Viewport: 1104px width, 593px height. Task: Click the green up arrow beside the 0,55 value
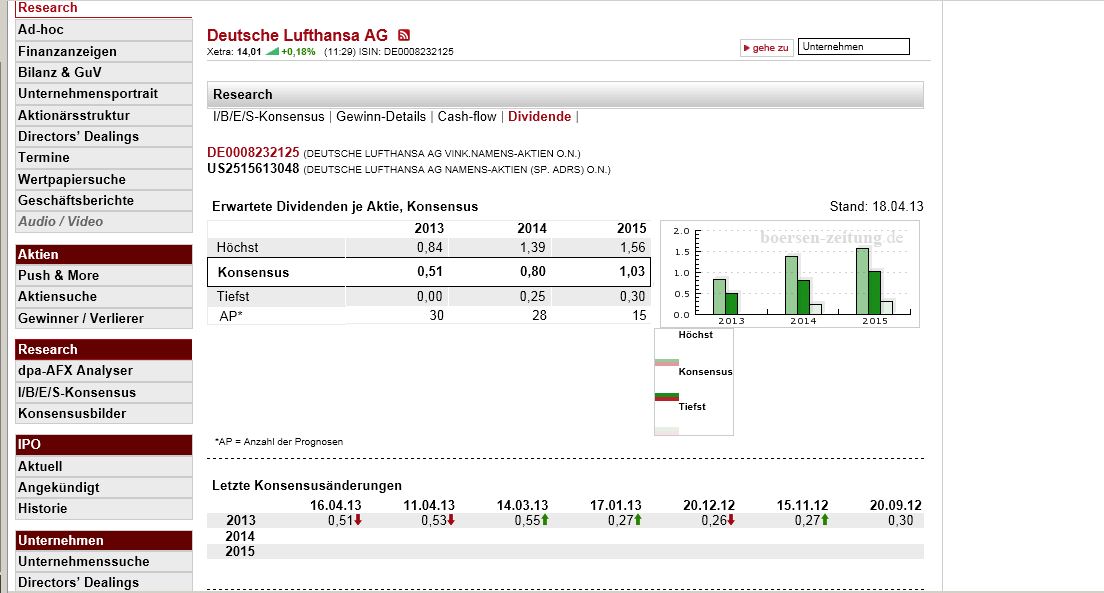pos(543,520)
